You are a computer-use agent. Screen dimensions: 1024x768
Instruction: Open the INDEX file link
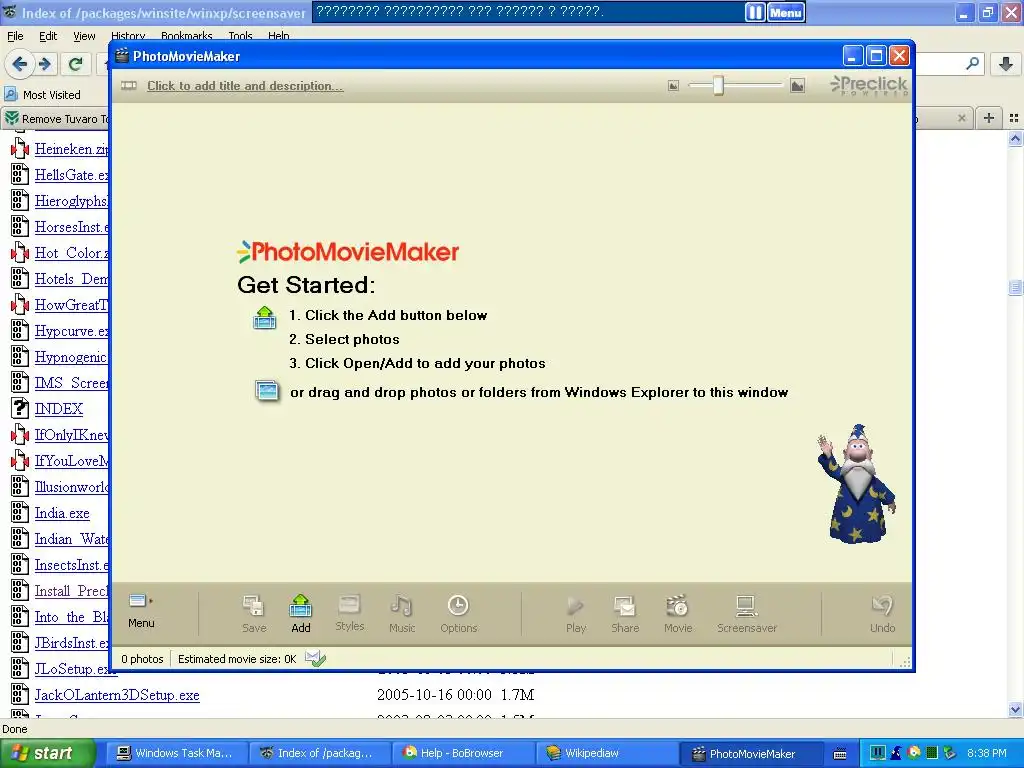click(x=59, y=409)
